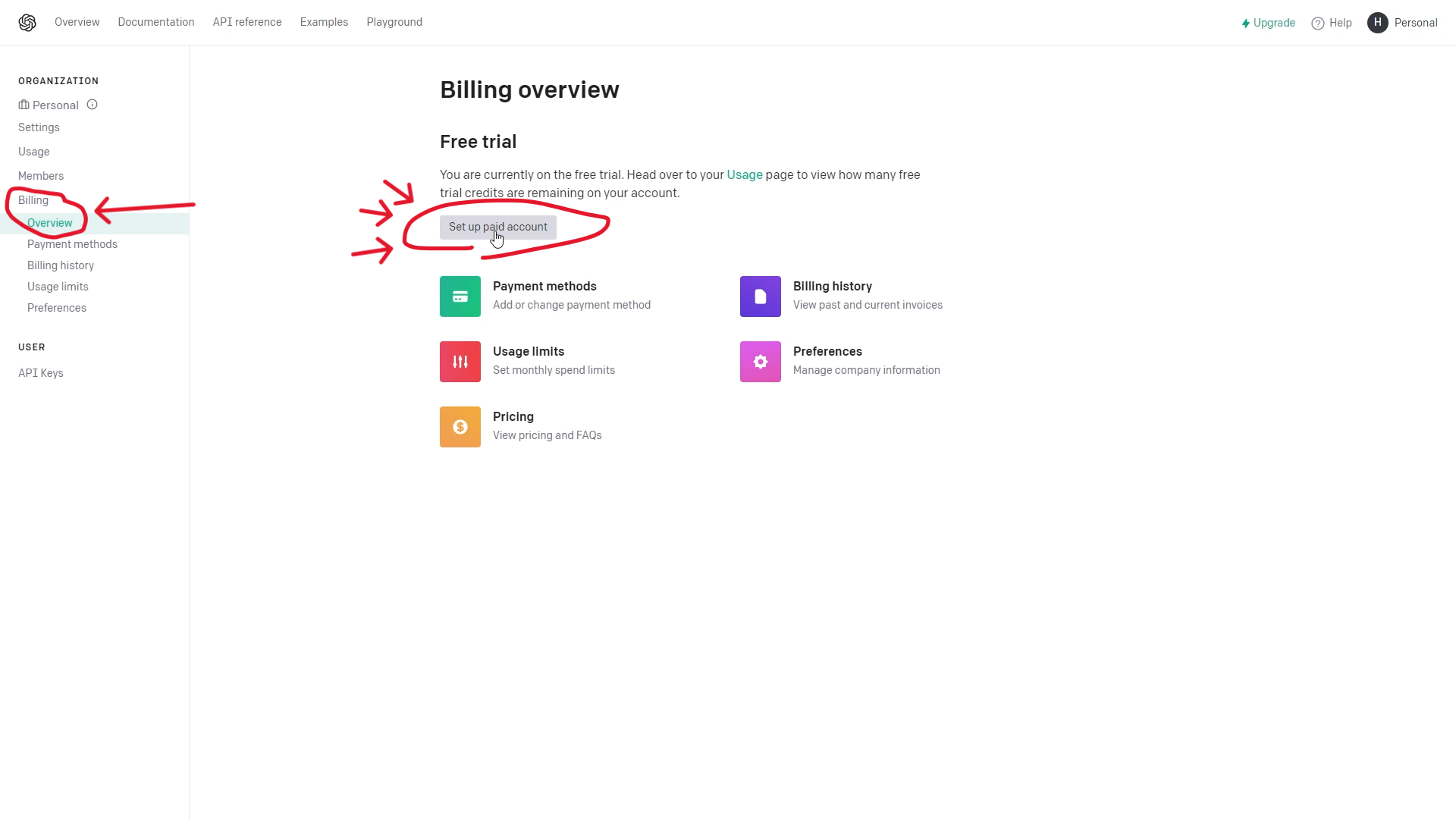Click the Help question mark icon

pos(1318,24)
